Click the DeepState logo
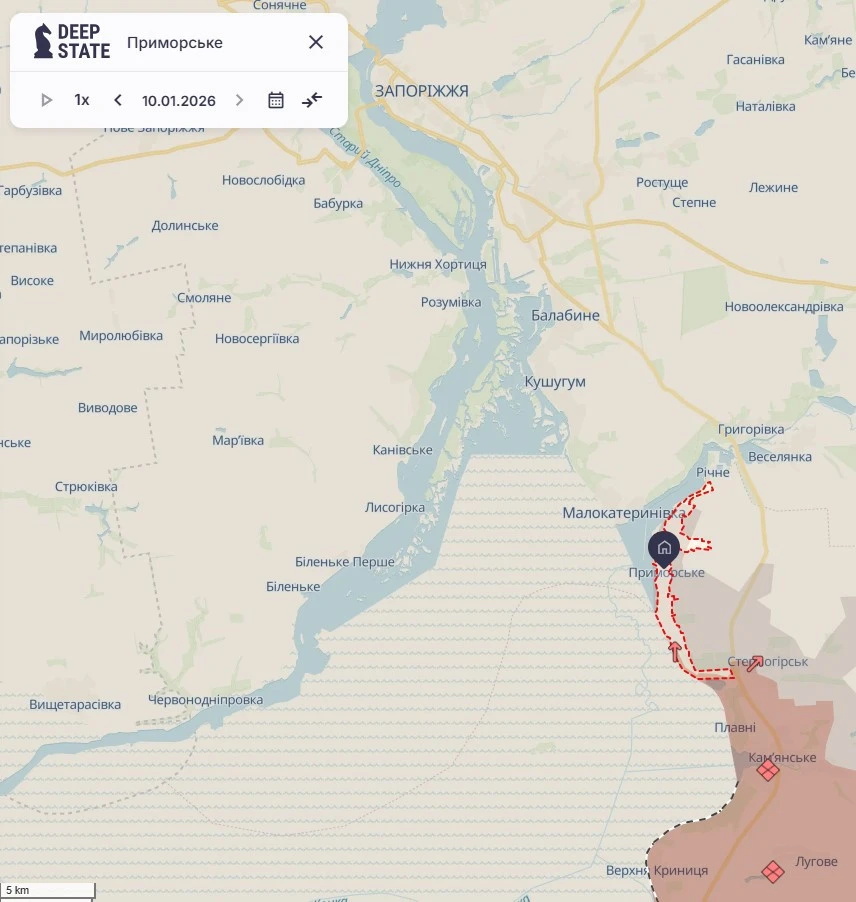This screenshot has width=856, height=902. [71, 41]
